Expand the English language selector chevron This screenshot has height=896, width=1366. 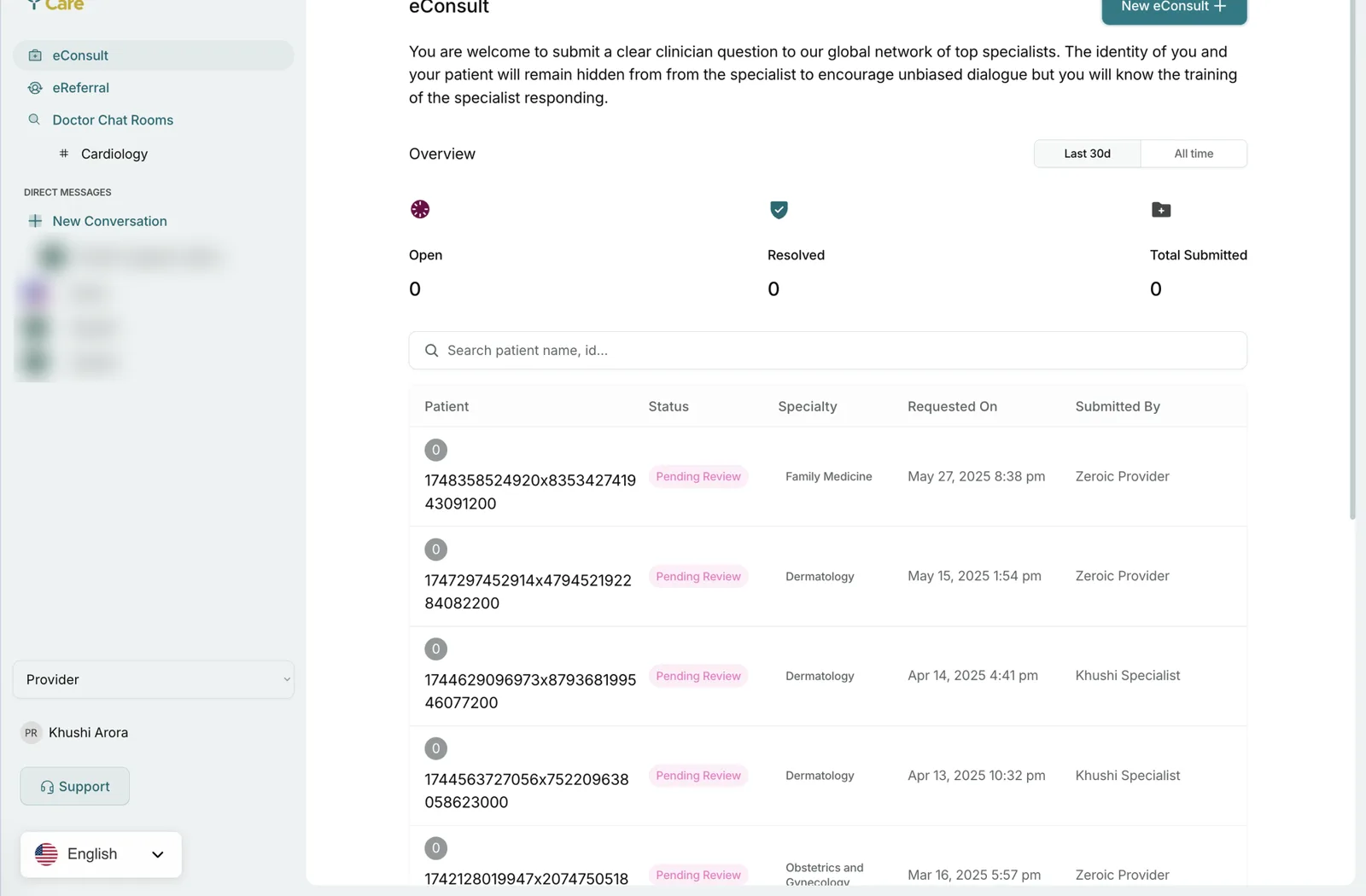coord(158,854)
